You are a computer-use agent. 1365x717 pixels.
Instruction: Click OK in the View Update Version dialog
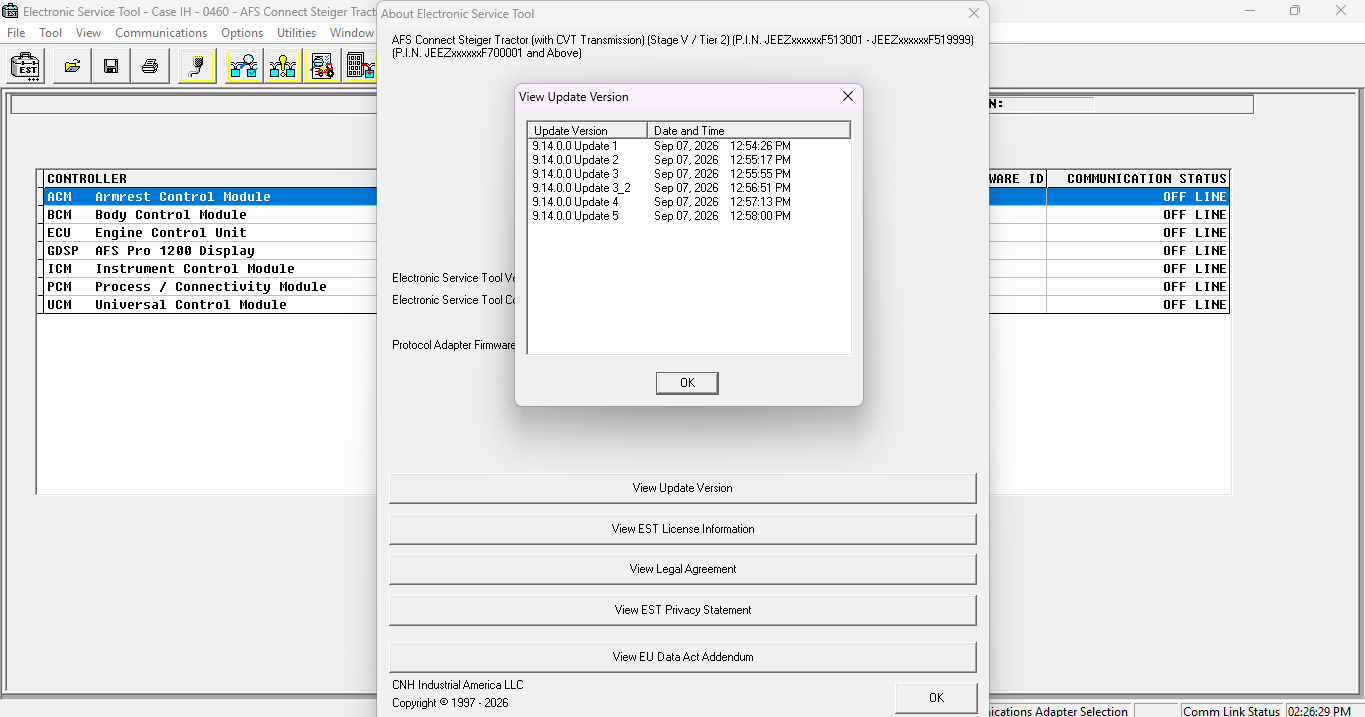687,383
